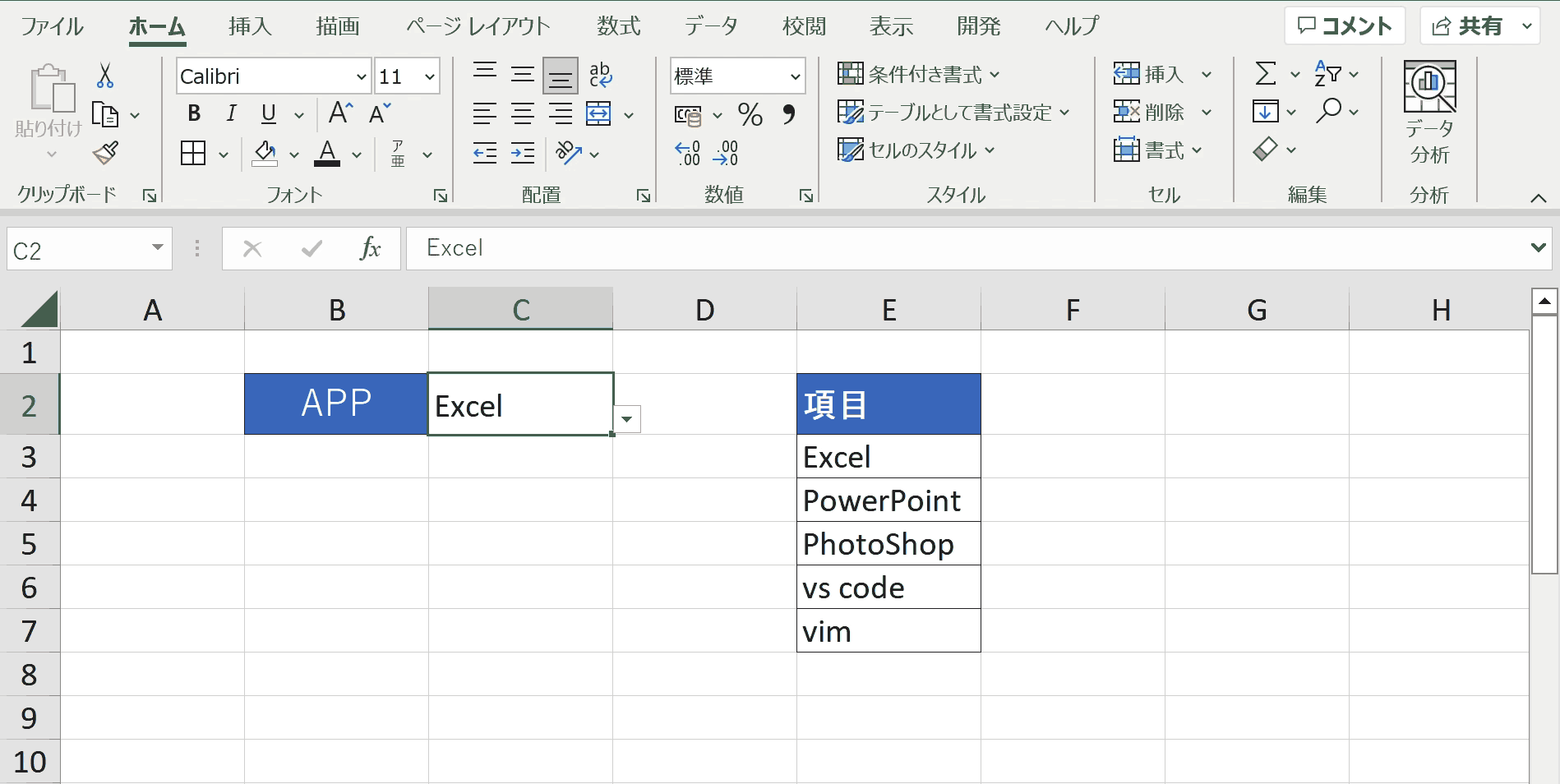Click the AutoSum sigma icon
The width and height of the screenshot is (1560, 784).
pos(1266,74)
